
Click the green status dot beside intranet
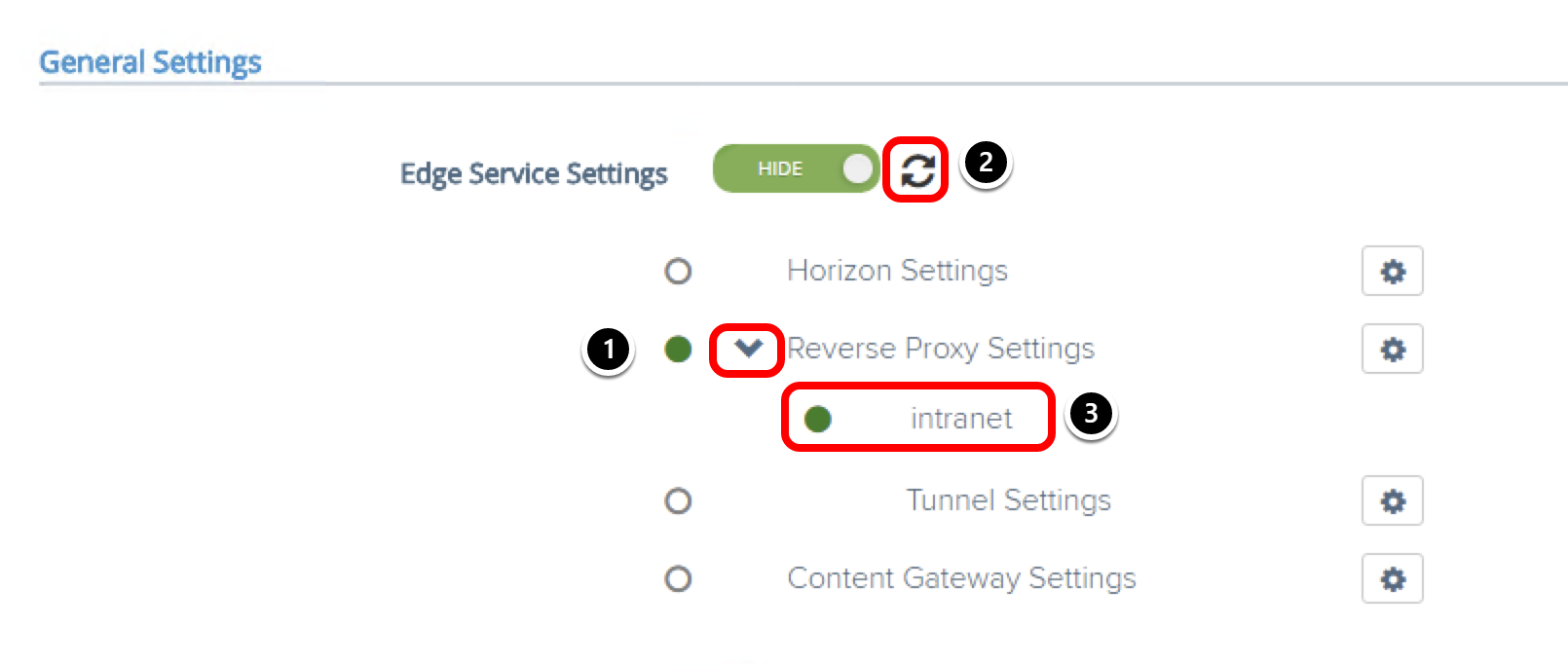pos(816,420)
